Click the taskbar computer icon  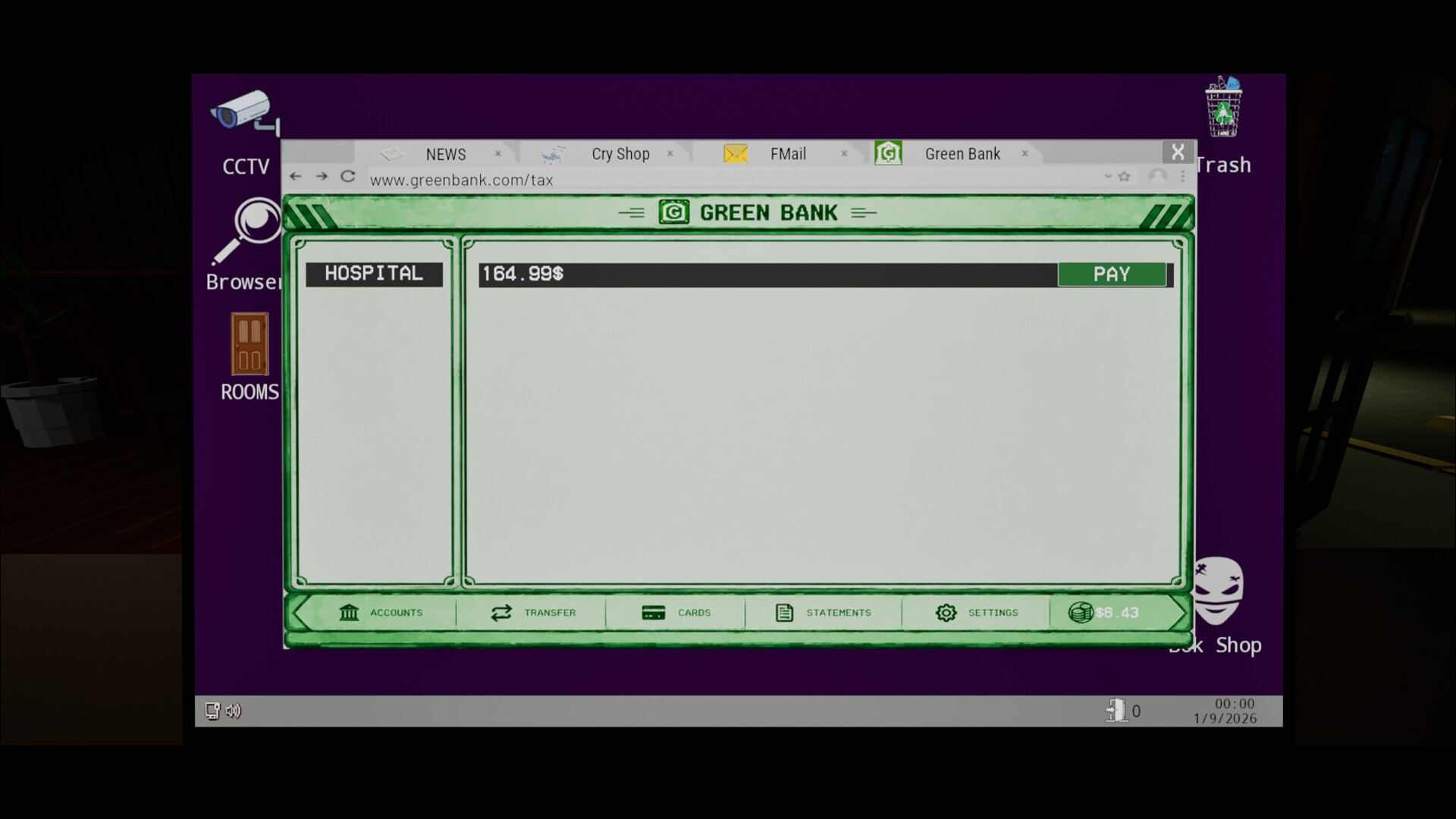pos(212,711)
